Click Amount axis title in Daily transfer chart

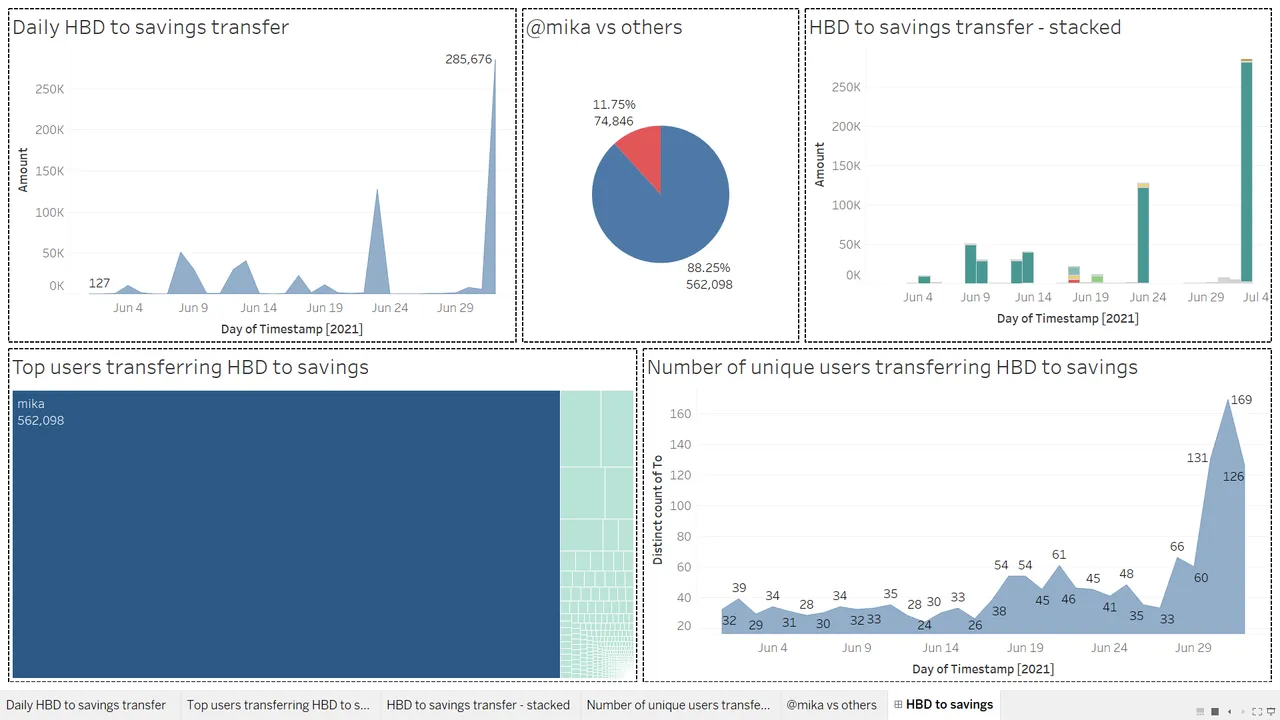23,170
